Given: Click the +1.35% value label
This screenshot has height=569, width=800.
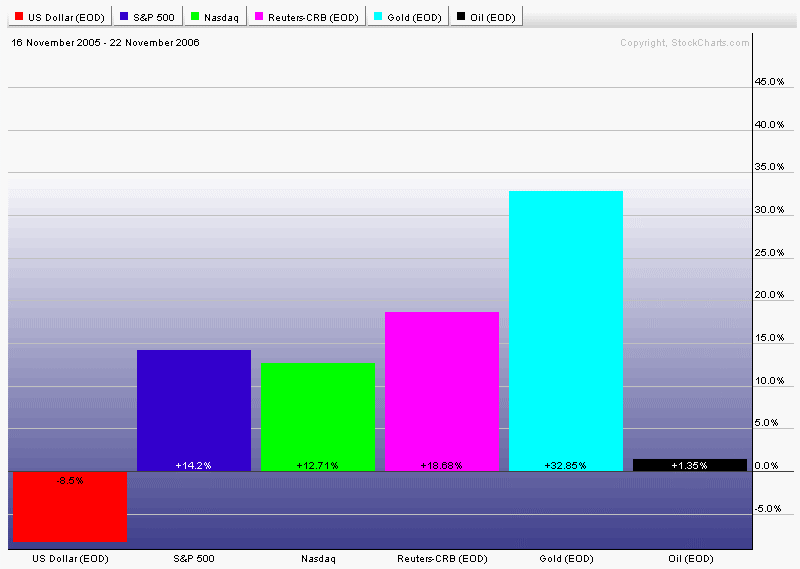Looking at the screenshot, I should (689, 465).
